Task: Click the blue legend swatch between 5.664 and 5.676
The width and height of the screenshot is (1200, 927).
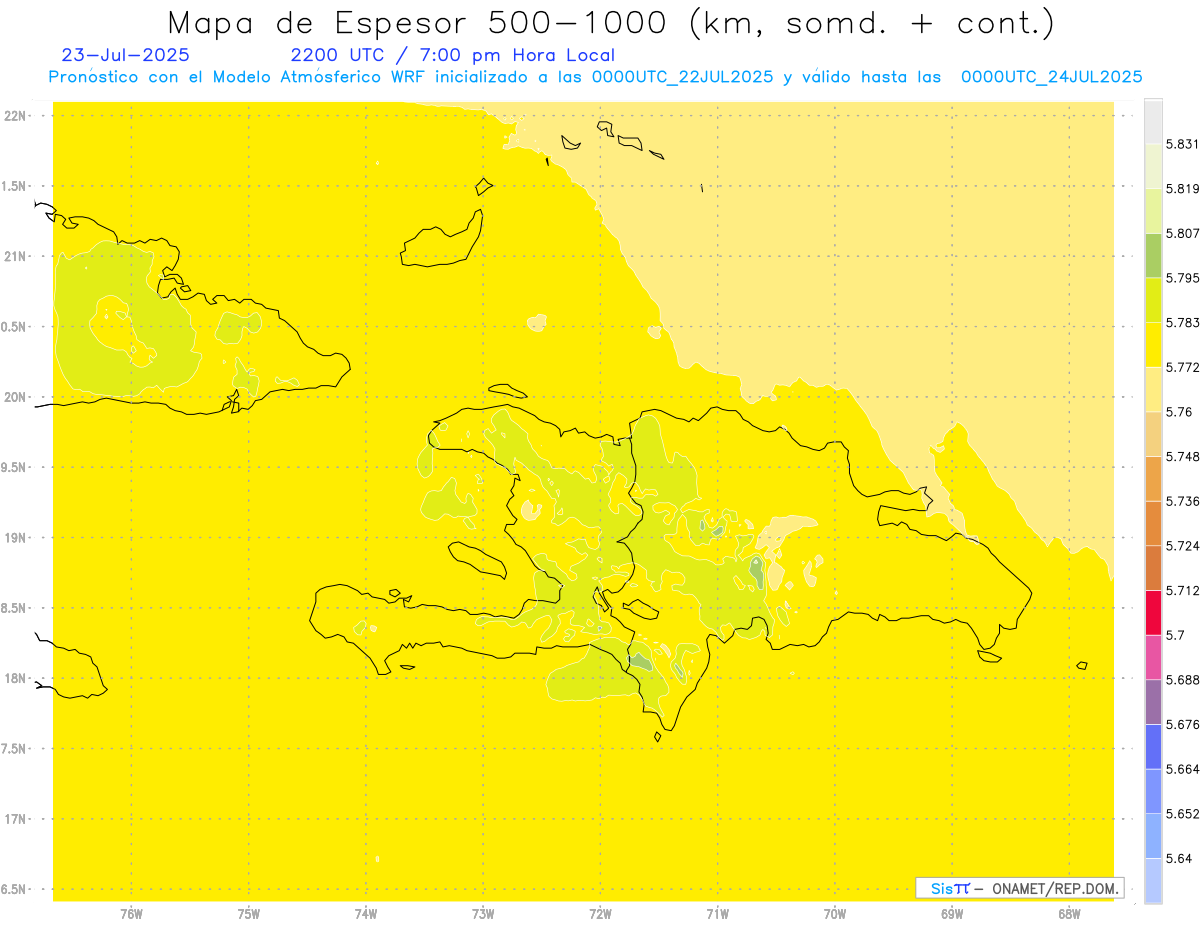Action: [1153, 747]
